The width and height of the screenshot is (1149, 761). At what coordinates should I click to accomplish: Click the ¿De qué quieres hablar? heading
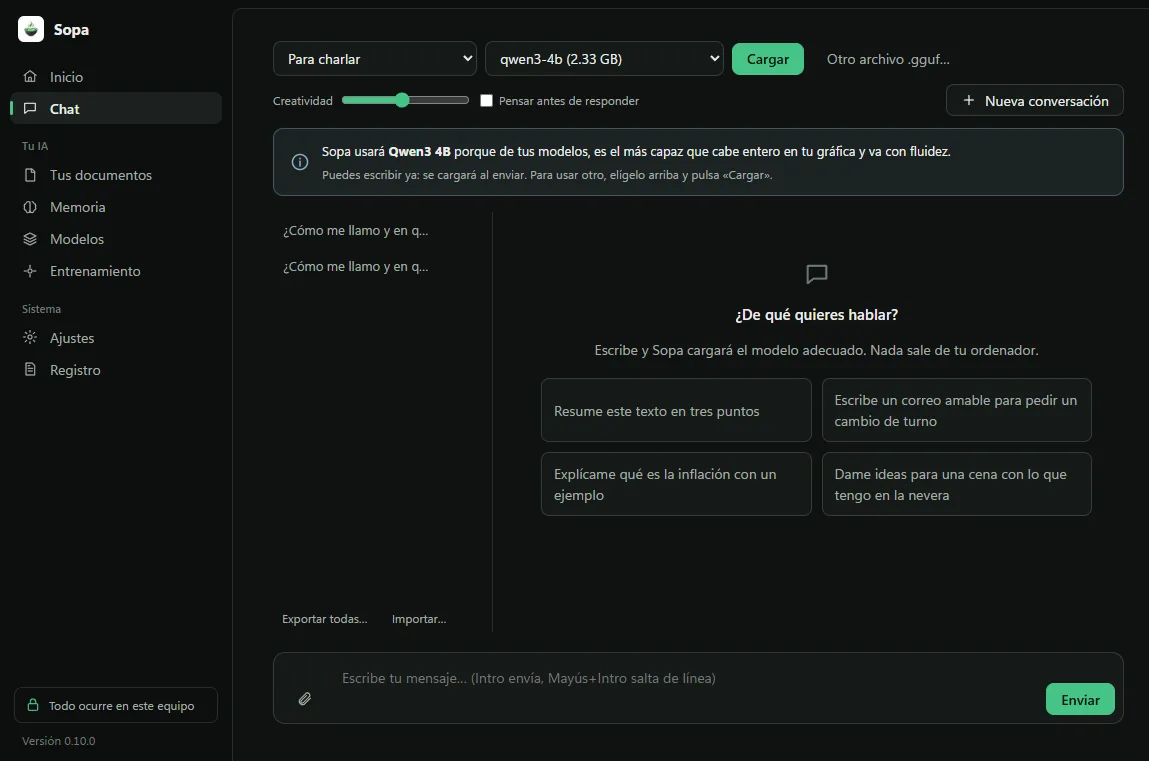pos(816,314)
